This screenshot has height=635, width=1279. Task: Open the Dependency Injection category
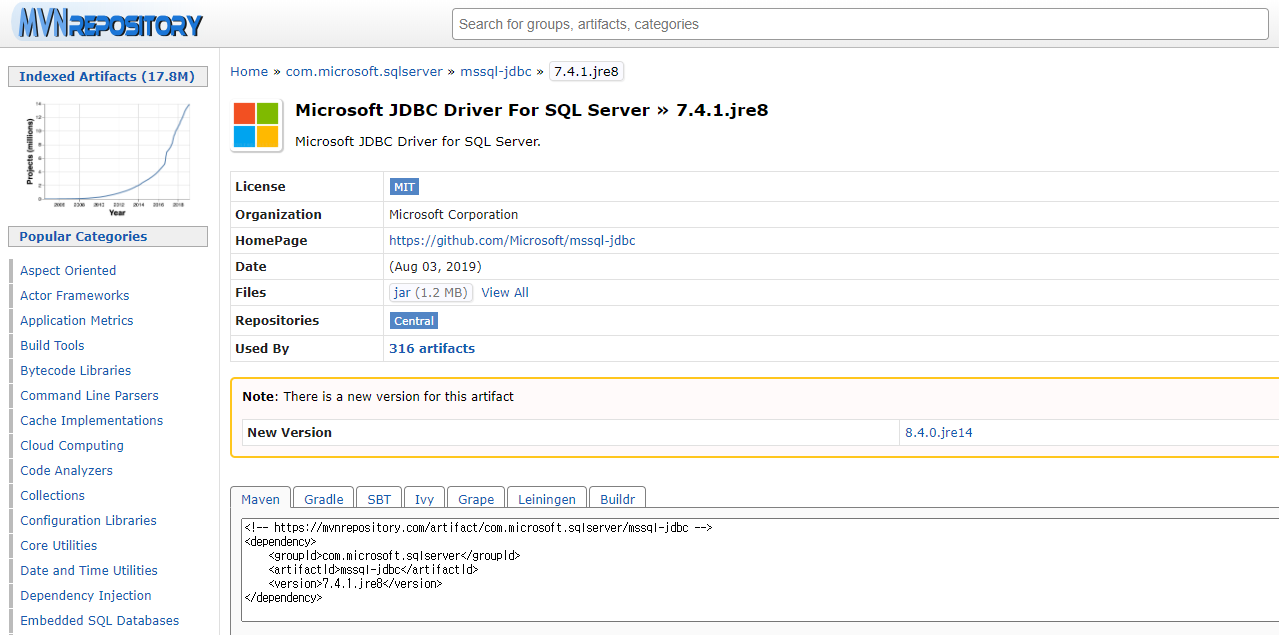point(86,596)
